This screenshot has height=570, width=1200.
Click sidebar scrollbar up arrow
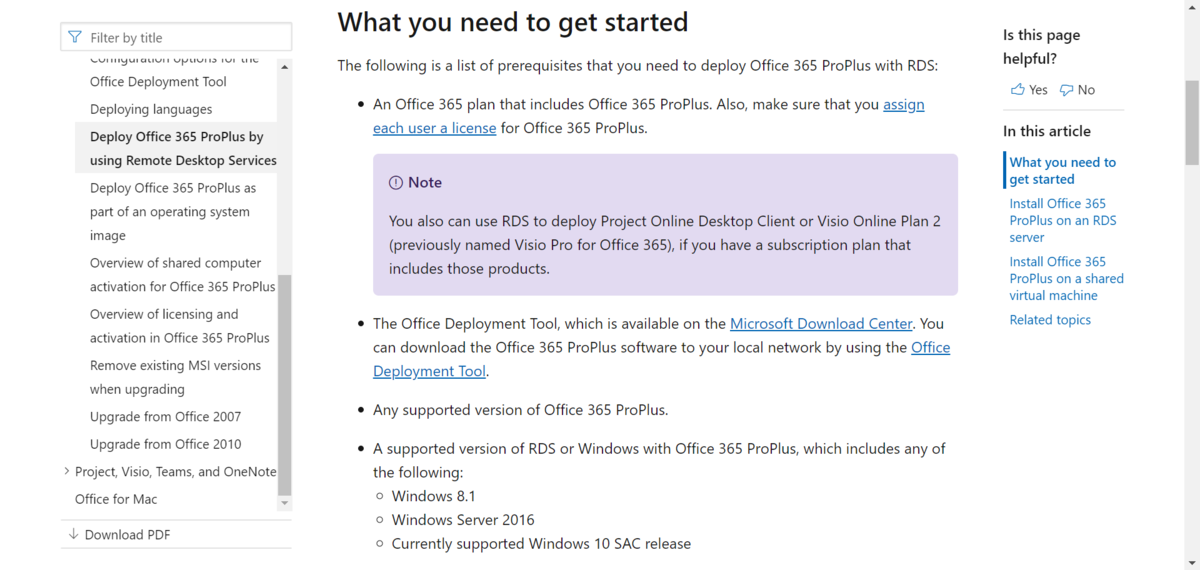(x=285, y=67)
